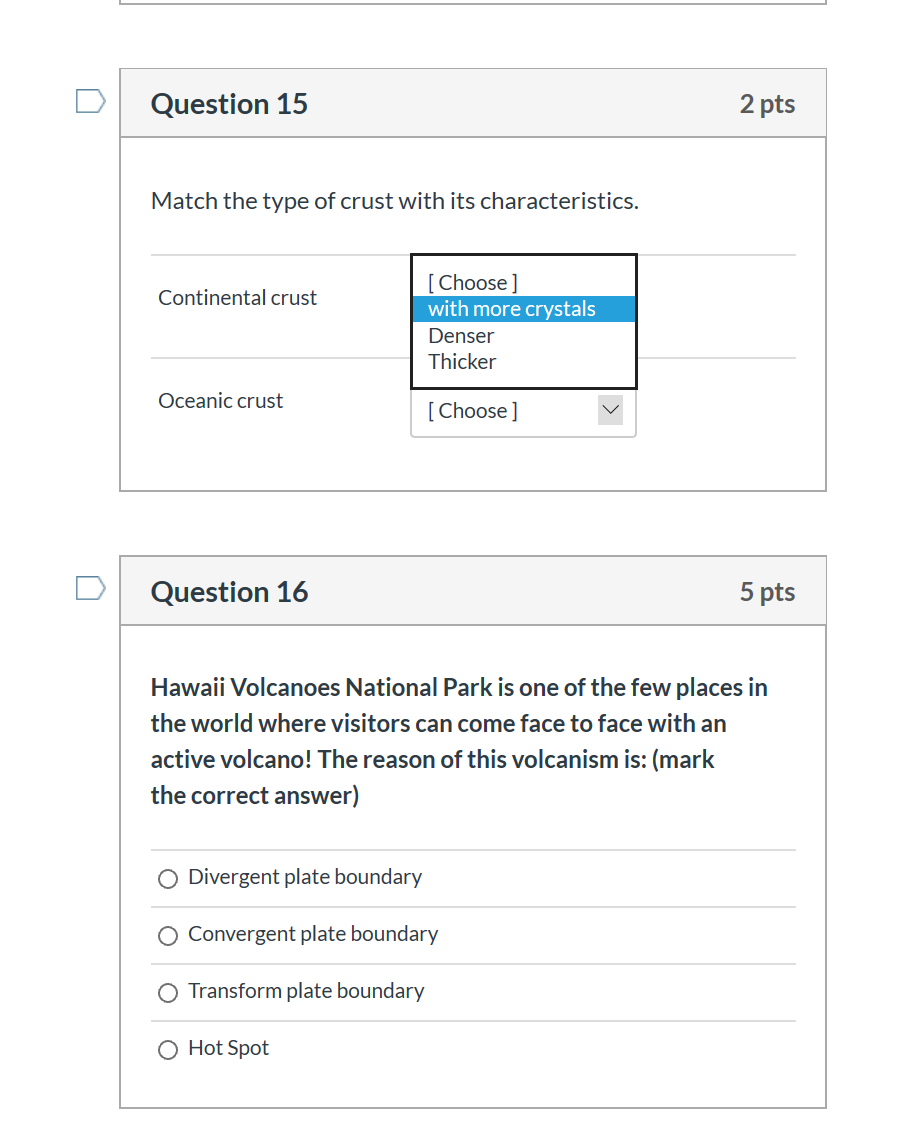912x1137 pixels.
Task: Click the Question 15 heading
Action: pos(229,104)
